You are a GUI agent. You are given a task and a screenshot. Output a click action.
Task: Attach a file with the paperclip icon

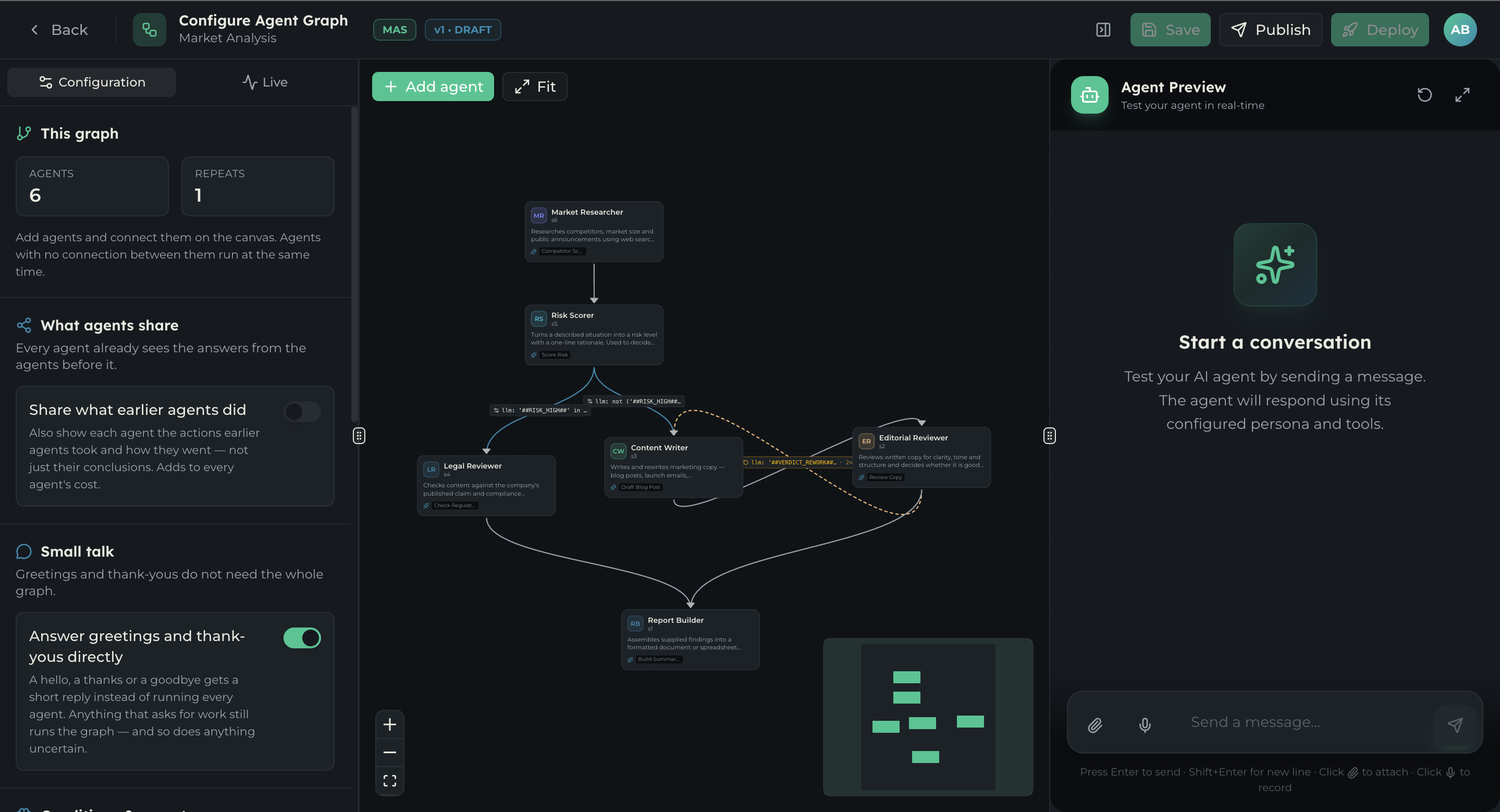pyautogui.click(x=1095, y=724)
